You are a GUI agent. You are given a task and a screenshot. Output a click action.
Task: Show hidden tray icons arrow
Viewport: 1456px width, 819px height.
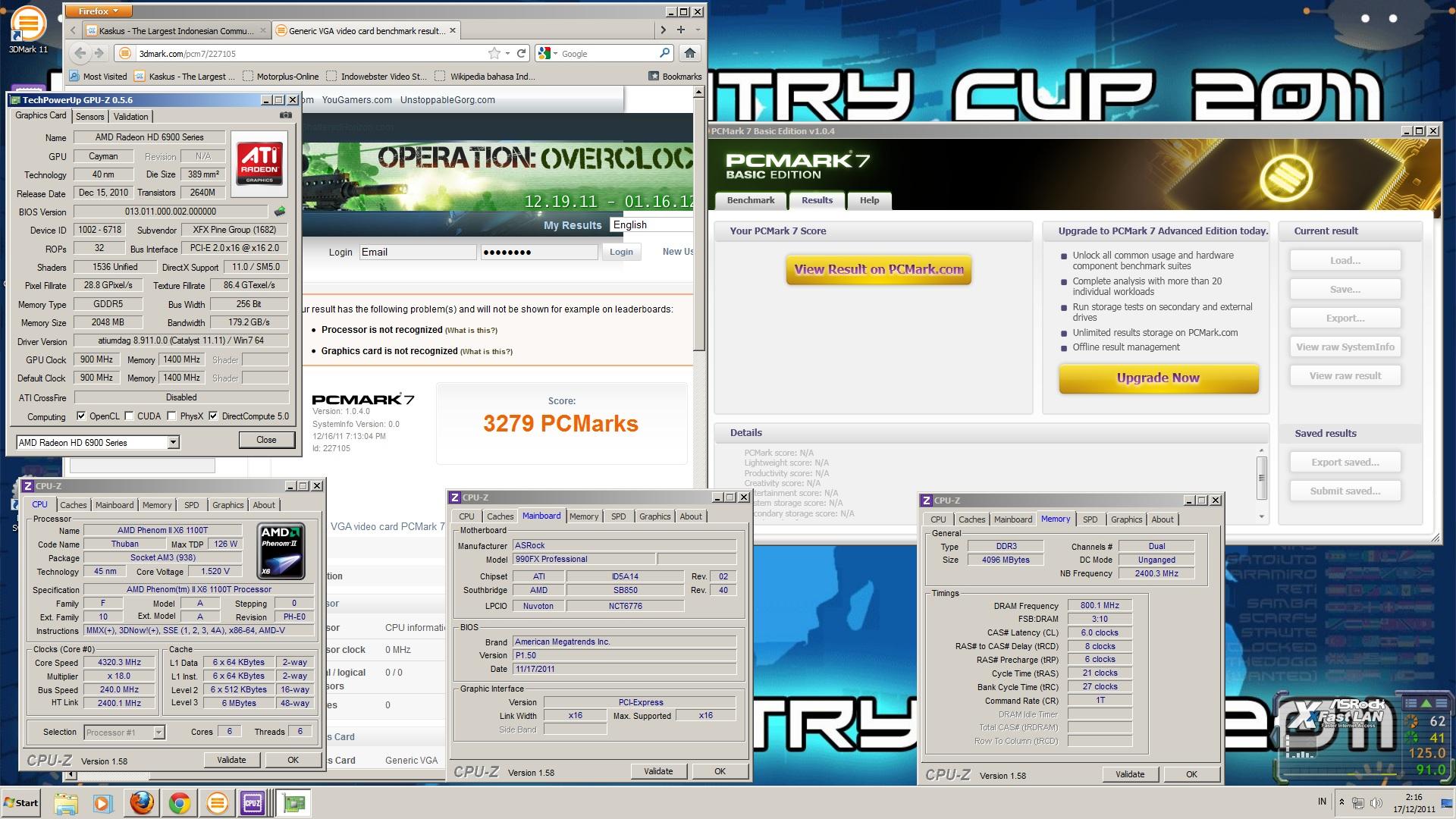click(x=1341, y=802)
